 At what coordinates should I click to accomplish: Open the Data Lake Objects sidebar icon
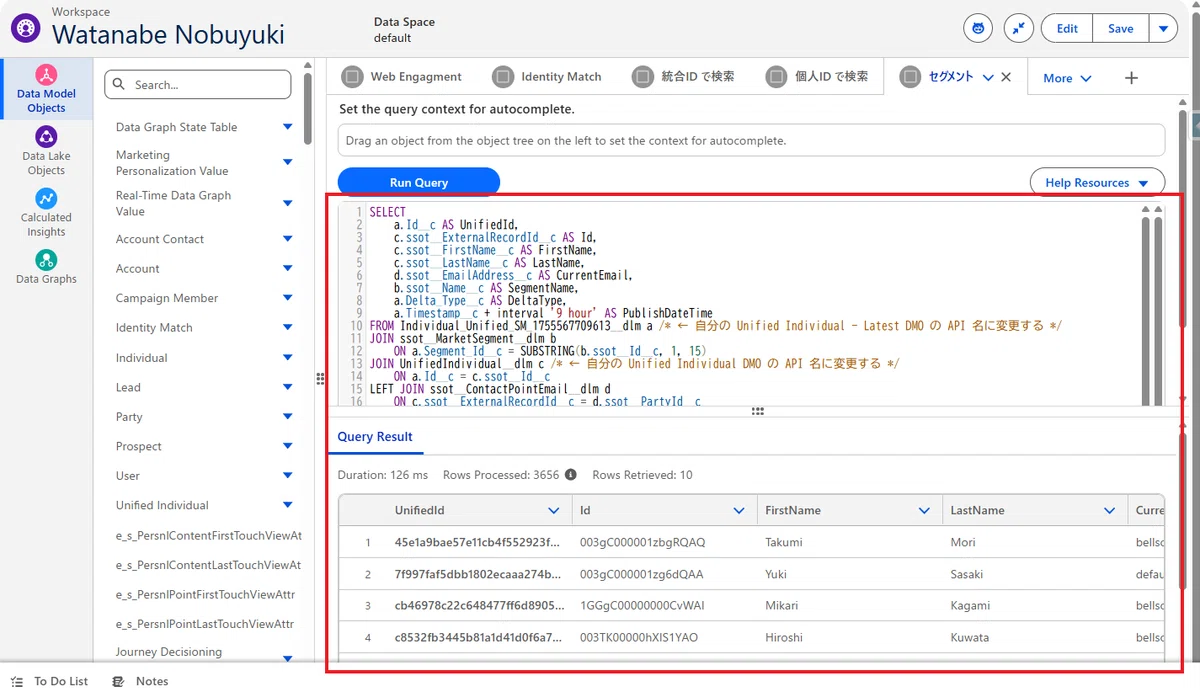(46, 137)
